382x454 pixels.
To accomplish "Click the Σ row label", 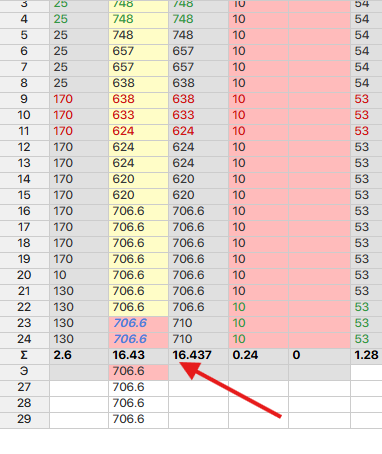I will point(24,355).
